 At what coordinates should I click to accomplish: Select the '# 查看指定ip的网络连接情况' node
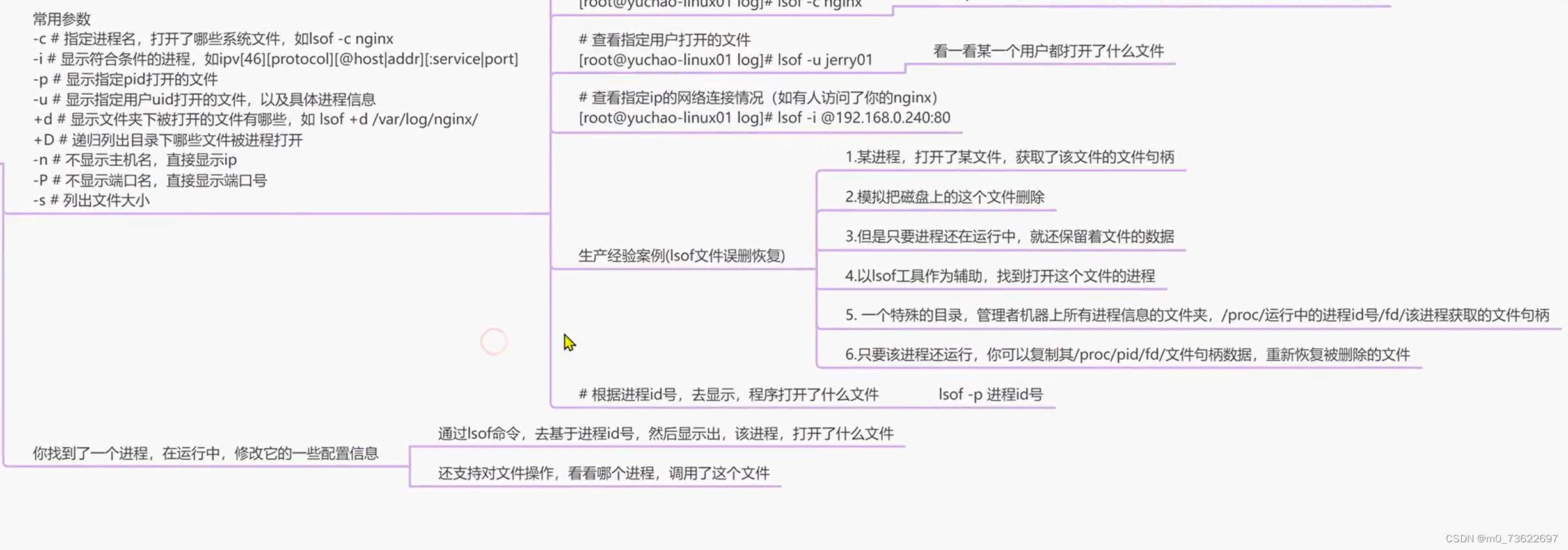click(x=758, y=97)
